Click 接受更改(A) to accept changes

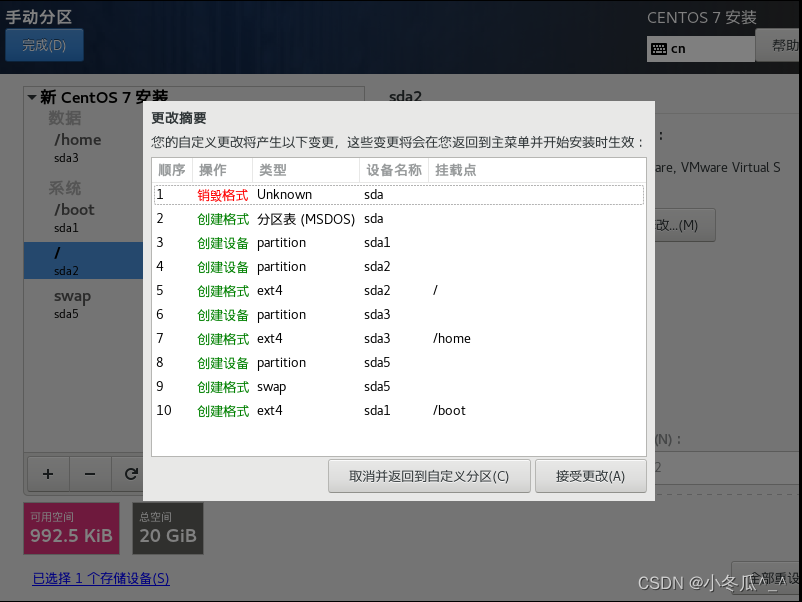pos(591,476)
